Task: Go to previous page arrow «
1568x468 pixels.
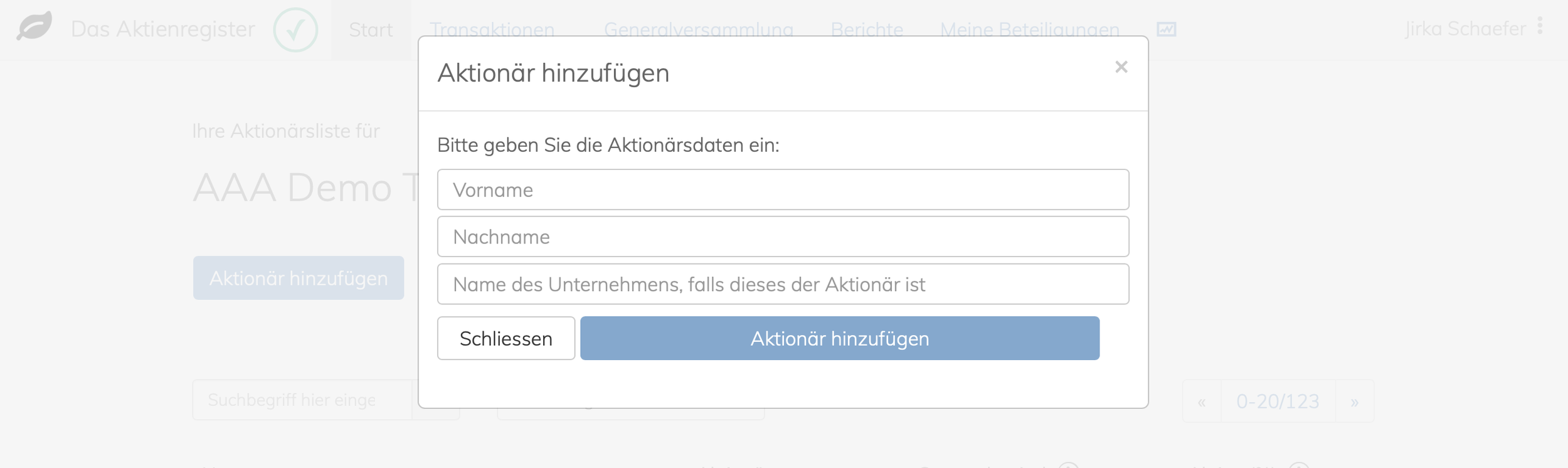Action: click(1202, 402)
